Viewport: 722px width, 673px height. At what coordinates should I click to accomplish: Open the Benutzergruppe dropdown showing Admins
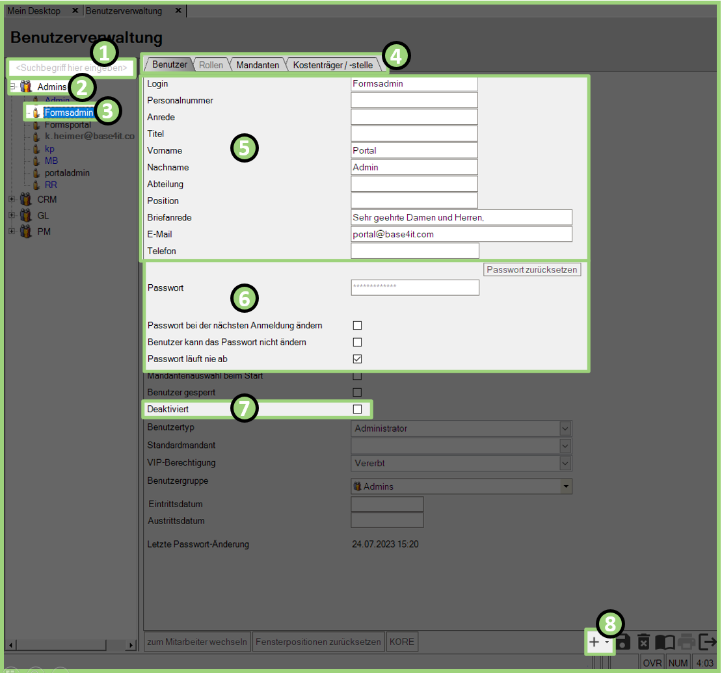(566, 486)
